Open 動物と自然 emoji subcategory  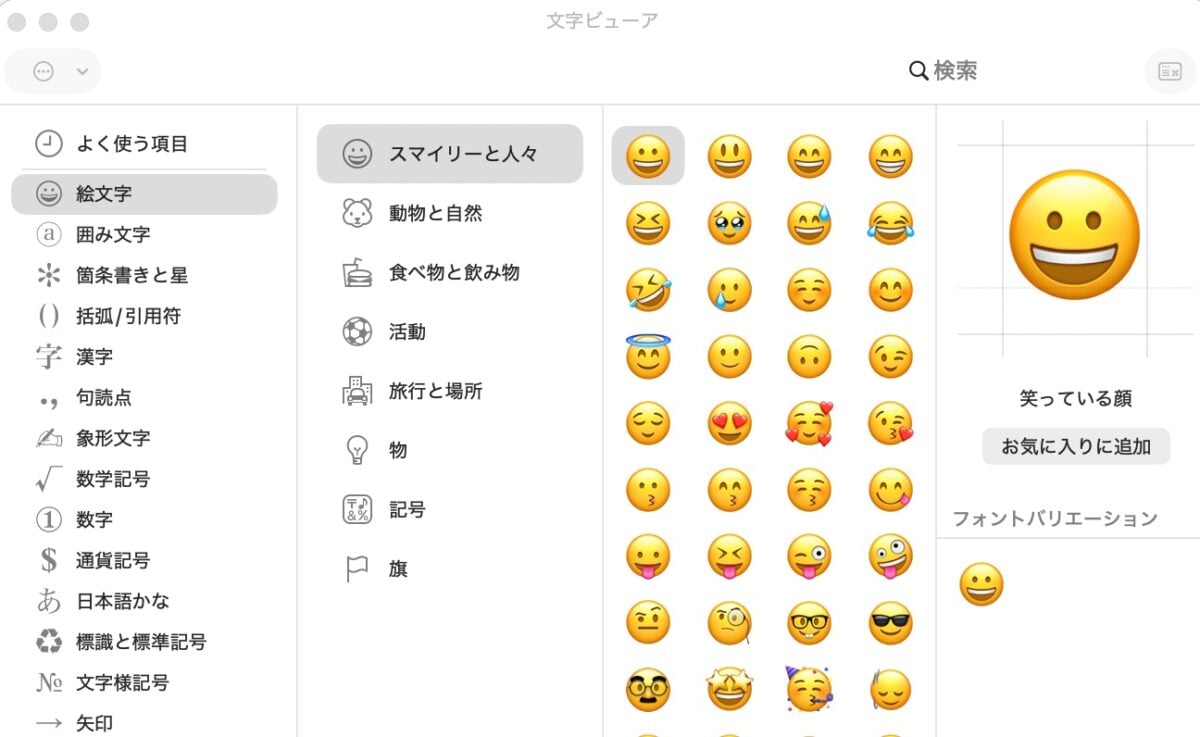click(x=450, y=213)
